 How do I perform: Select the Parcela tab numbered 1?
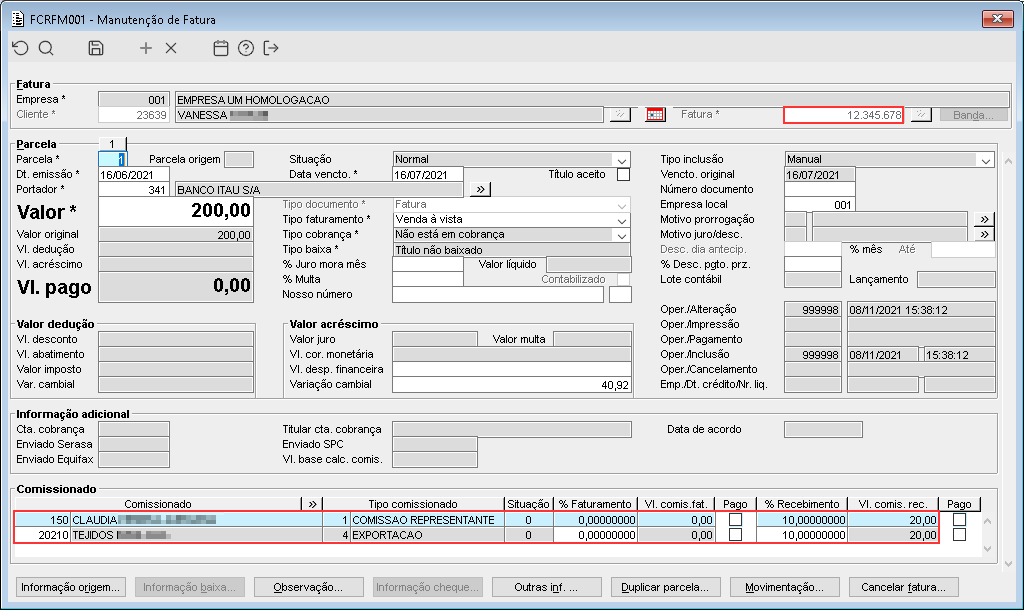[x=112, y=144]
